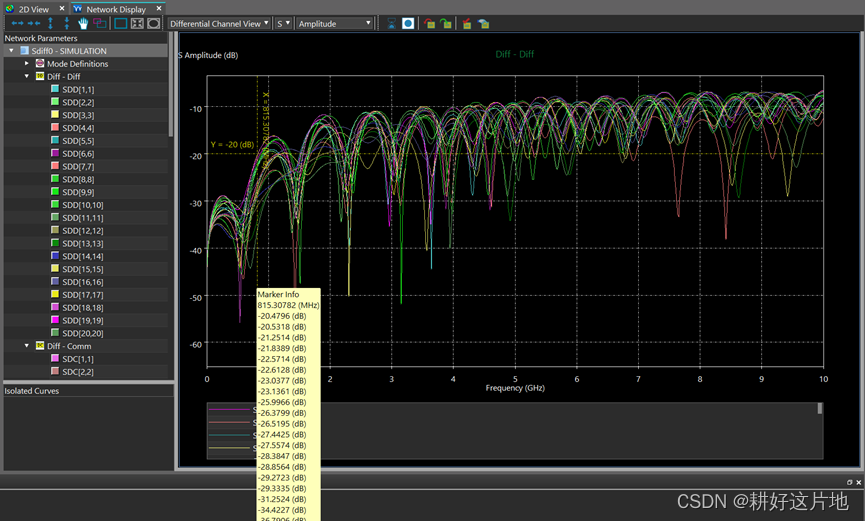
Task: Click the Sdiff0 simulation node icon
Action: 24,51
